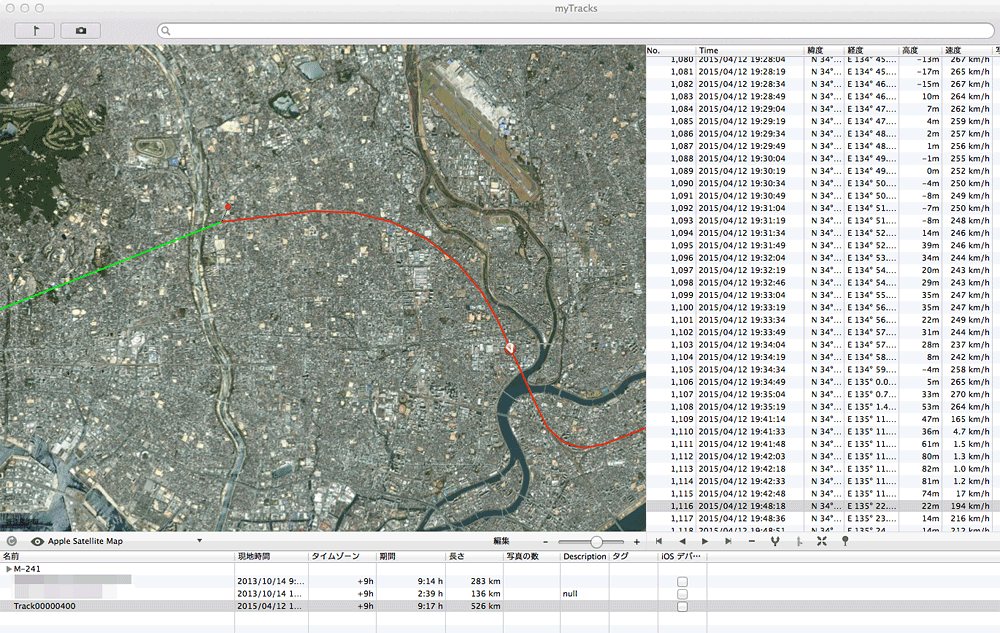Click the magnifier icon in search field

tap(166, 31)
